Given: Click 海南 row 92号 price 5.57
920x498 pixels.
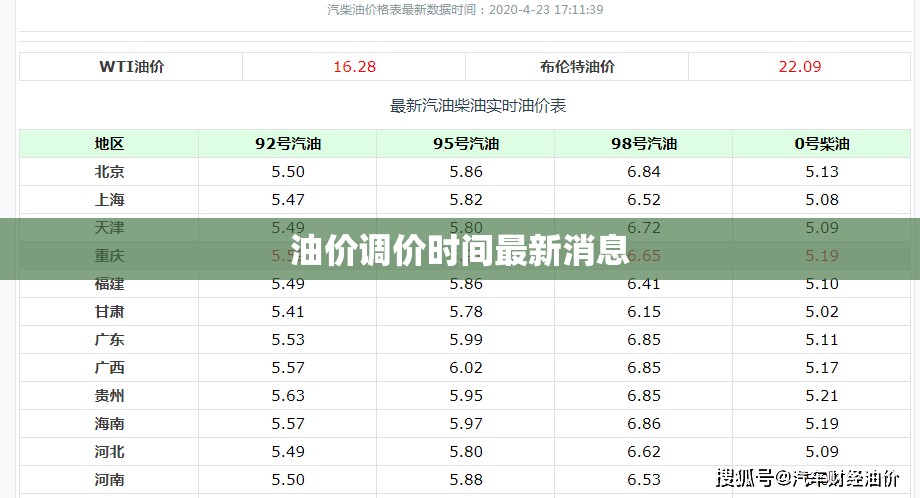Looking at the screenshot, I should (288, 424).
